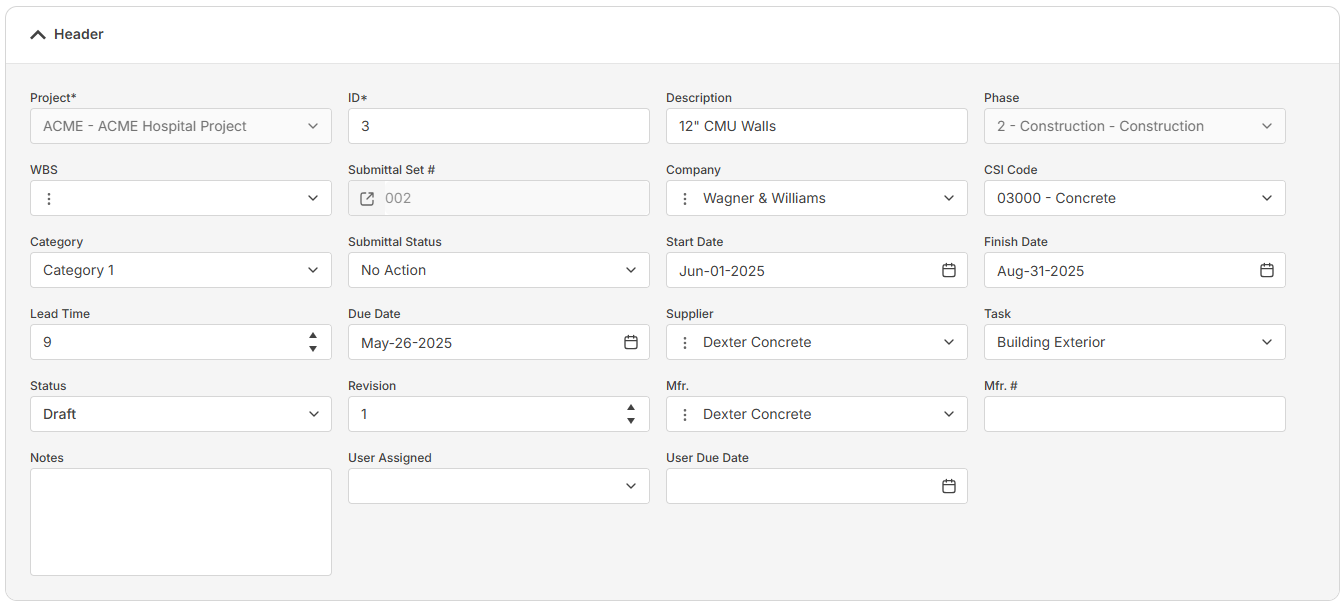Image resolution: width=1344 pixels, height=608 pixels.
Task: Open the Submittal Status dropdown
Action: coord(631,270)
